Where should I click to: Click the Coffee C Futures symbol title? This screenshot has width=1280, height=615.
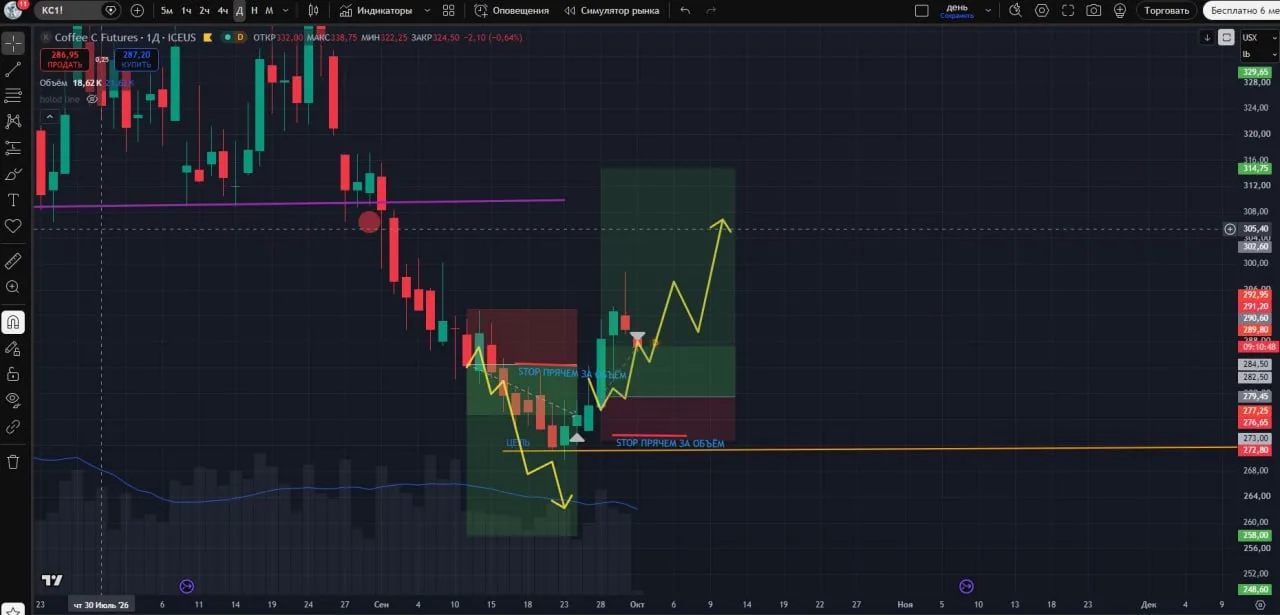tap(98, 37)
